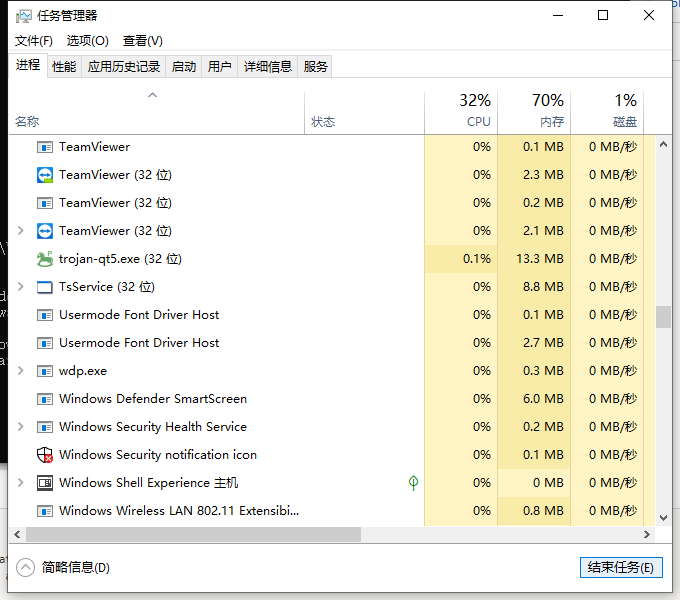Select the trojan-qt5.exe (32 位) row name
The width and height of the screenshot is (680, 600).
point(120,259)
